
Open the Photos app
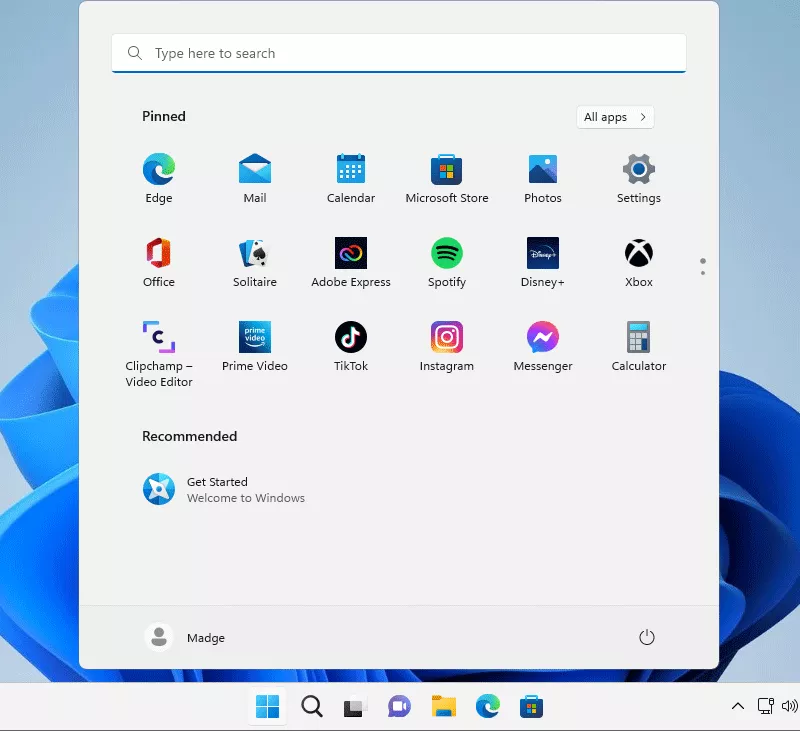542,169
